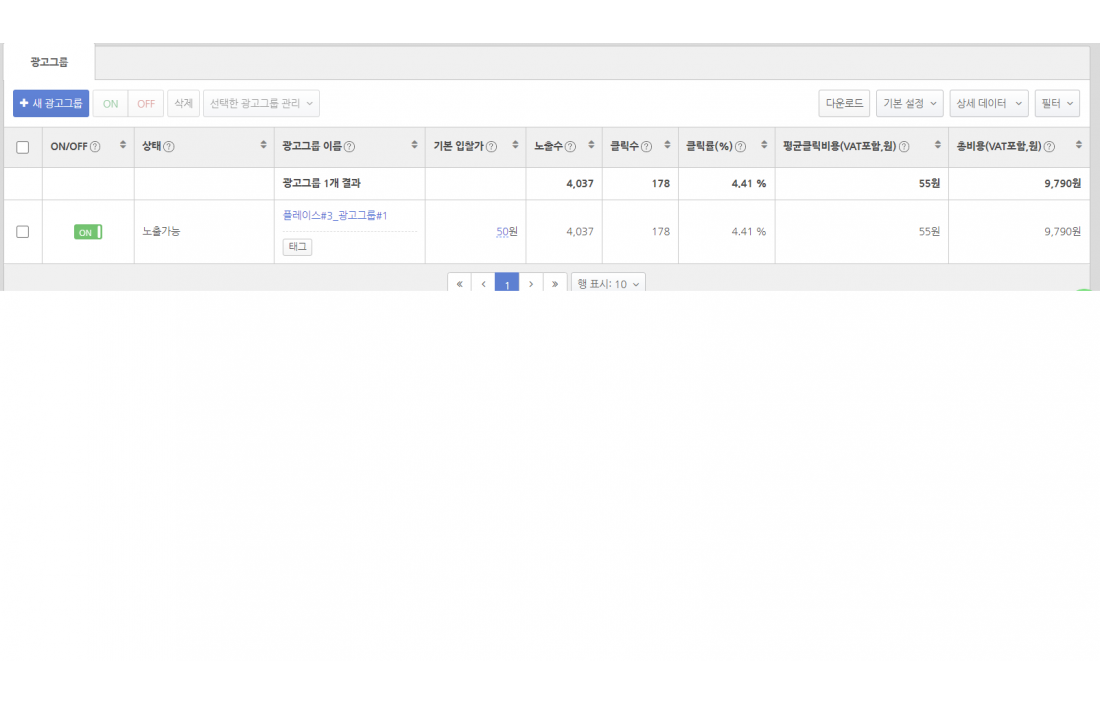The image size is (1100, 705).
Task: Check the row checkbox for 플레이스#3_광고그룹#1
Action: 23,232
